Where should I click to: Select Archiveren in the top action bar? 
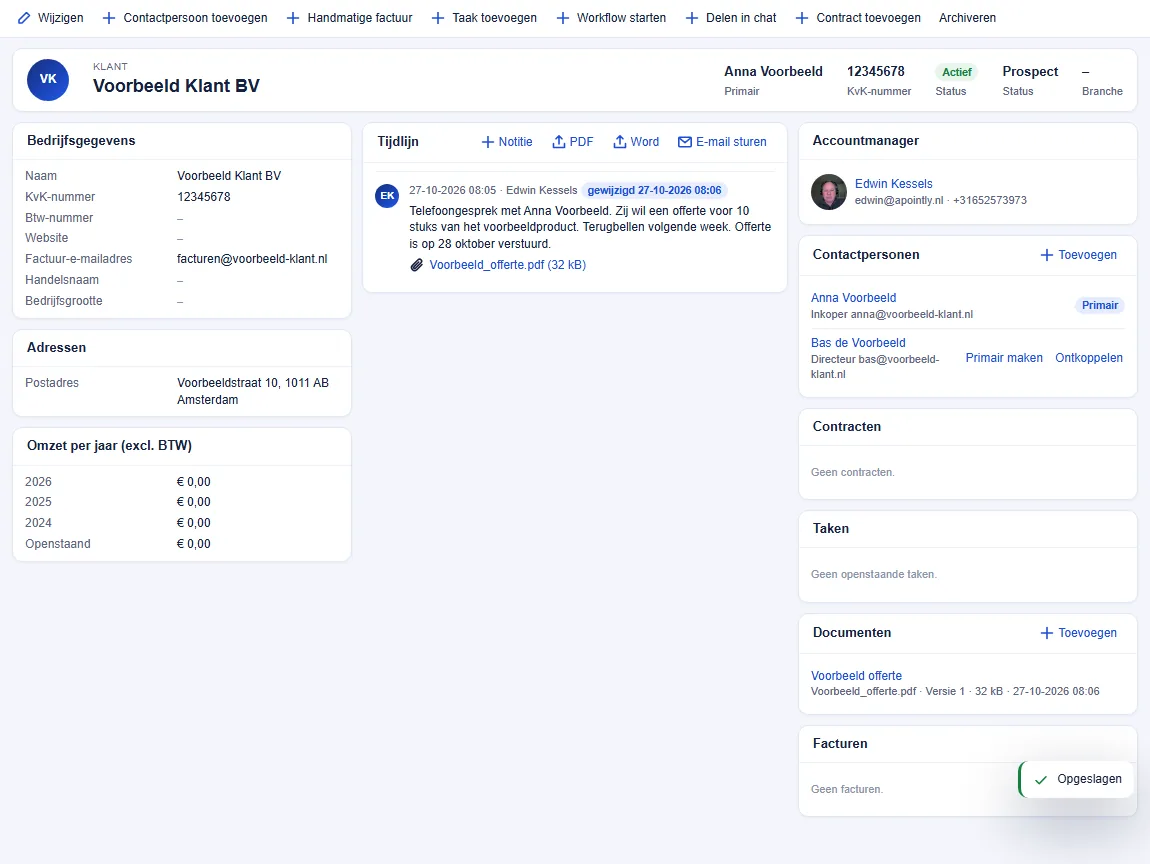[x=967, y=18]
